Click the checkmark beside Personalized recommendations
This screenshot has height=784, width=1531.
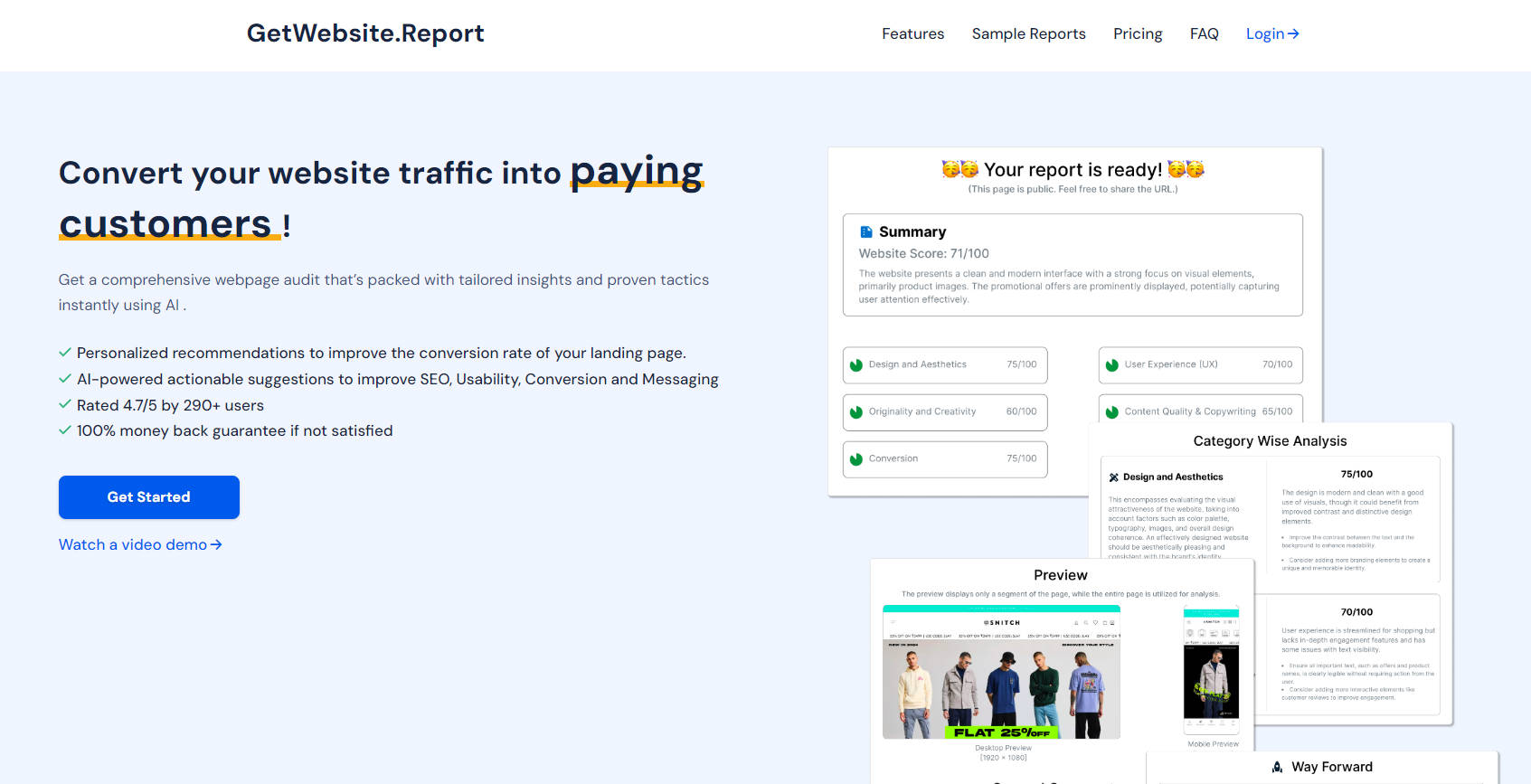(65, 353)
